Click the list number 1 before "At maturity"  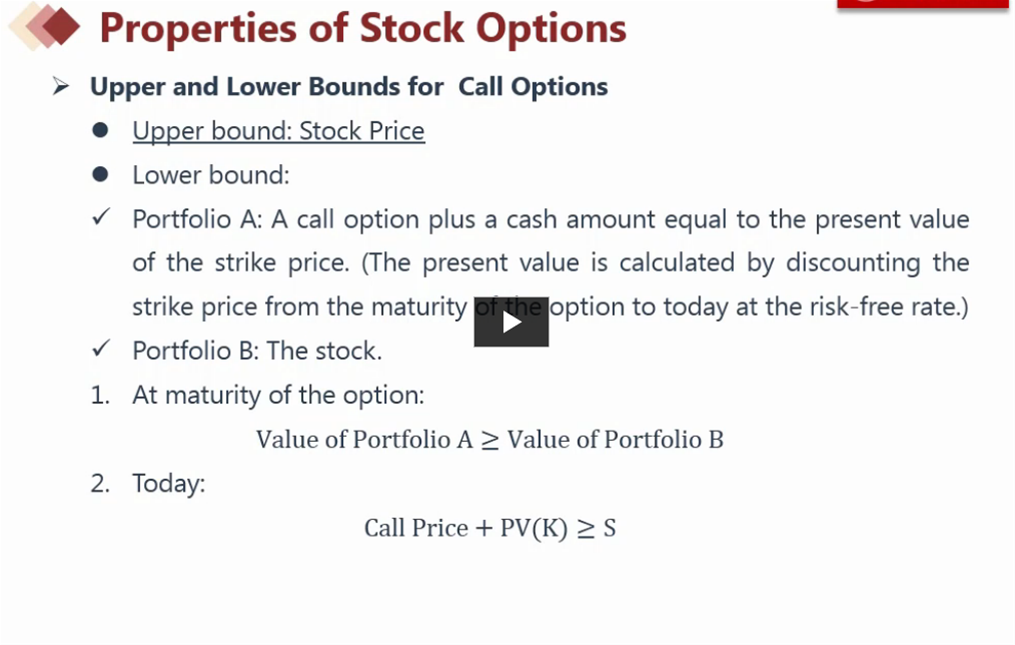click(100, 395)
